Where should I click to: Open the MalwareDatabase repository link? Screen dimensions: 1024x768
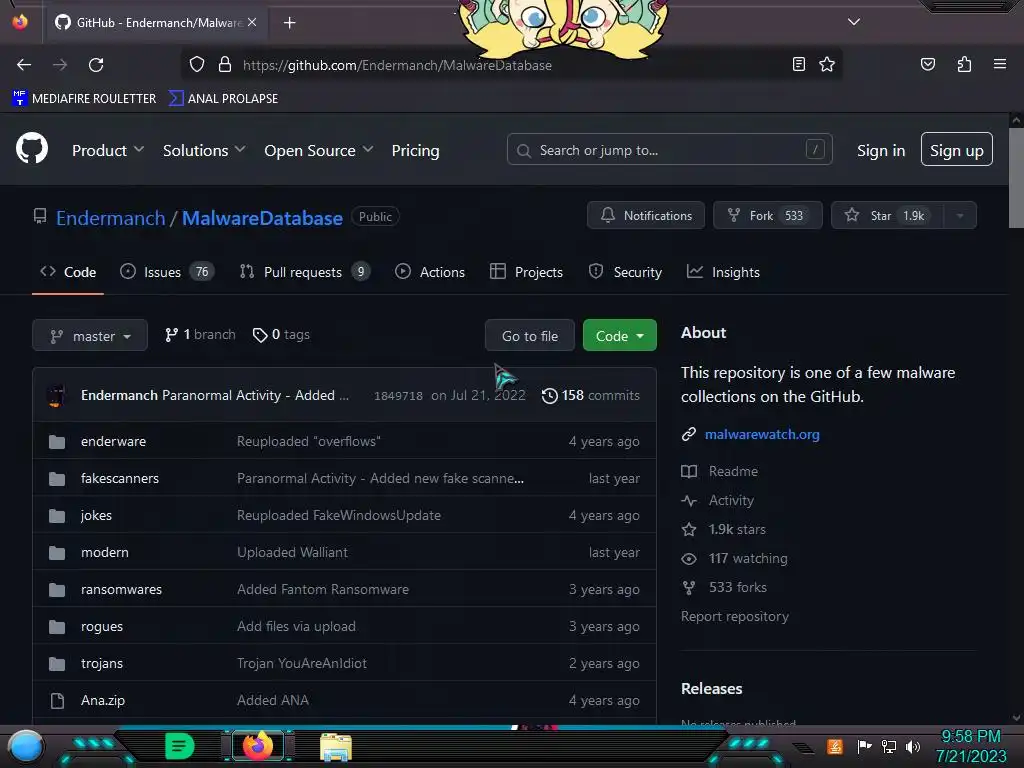pyautogui.click(x=262, y=217)
